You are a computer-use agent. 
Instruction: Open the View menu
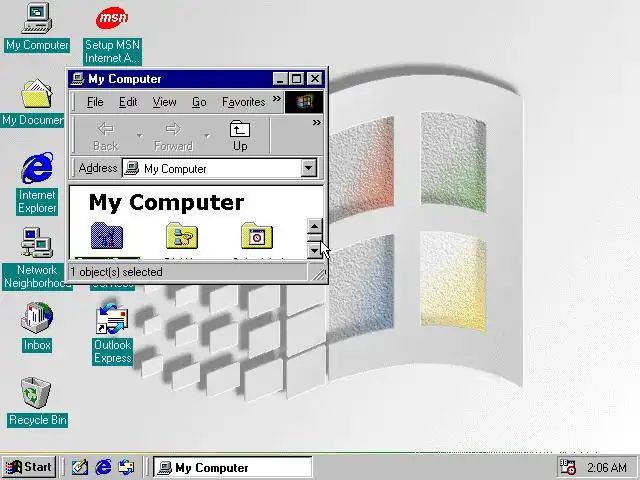(x=164, y=102)
